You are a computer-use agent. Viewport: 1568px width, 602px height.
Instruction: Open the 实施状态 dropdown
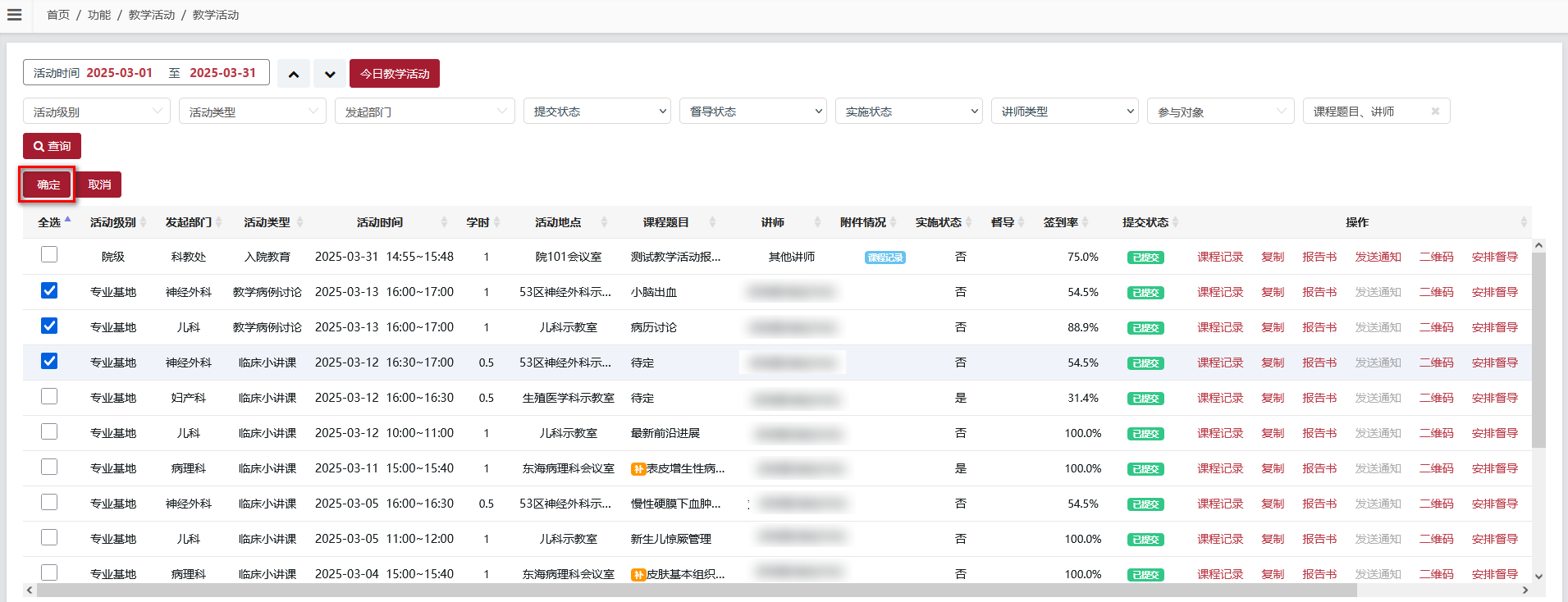pos(909,112)
